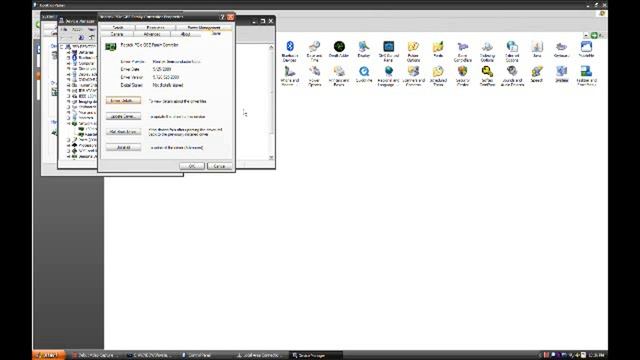This screenshot has width=640, height=360.
Task: Expand the Imaging devices node
Action: 69,102
